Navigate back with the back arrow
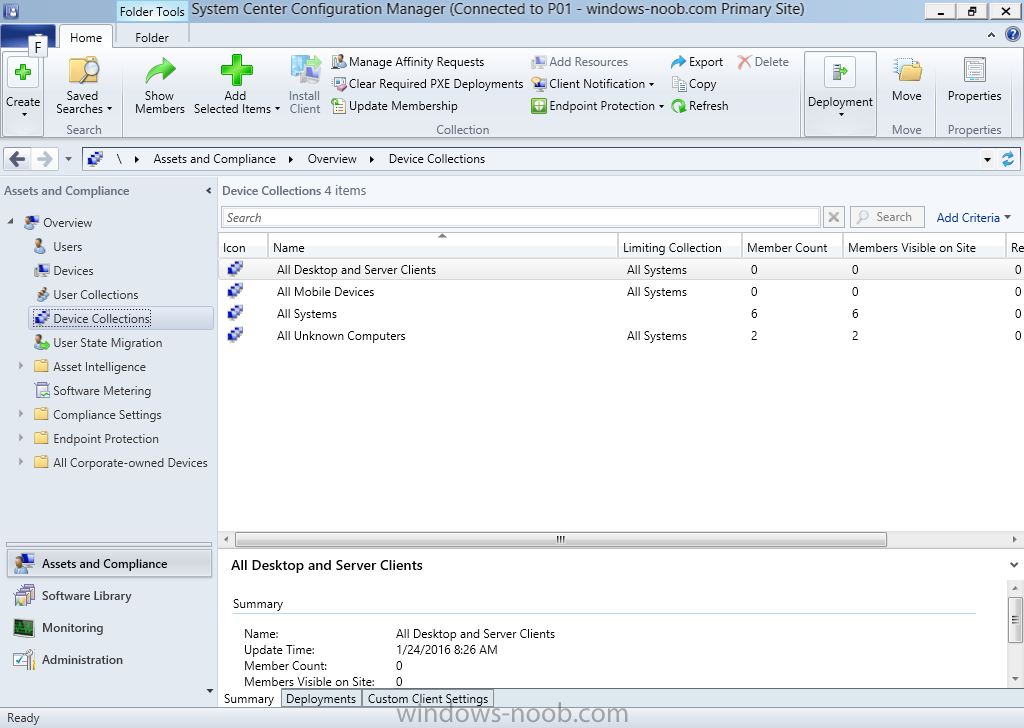Viewport: 1024px width, 728px height. tap(18, 159)
